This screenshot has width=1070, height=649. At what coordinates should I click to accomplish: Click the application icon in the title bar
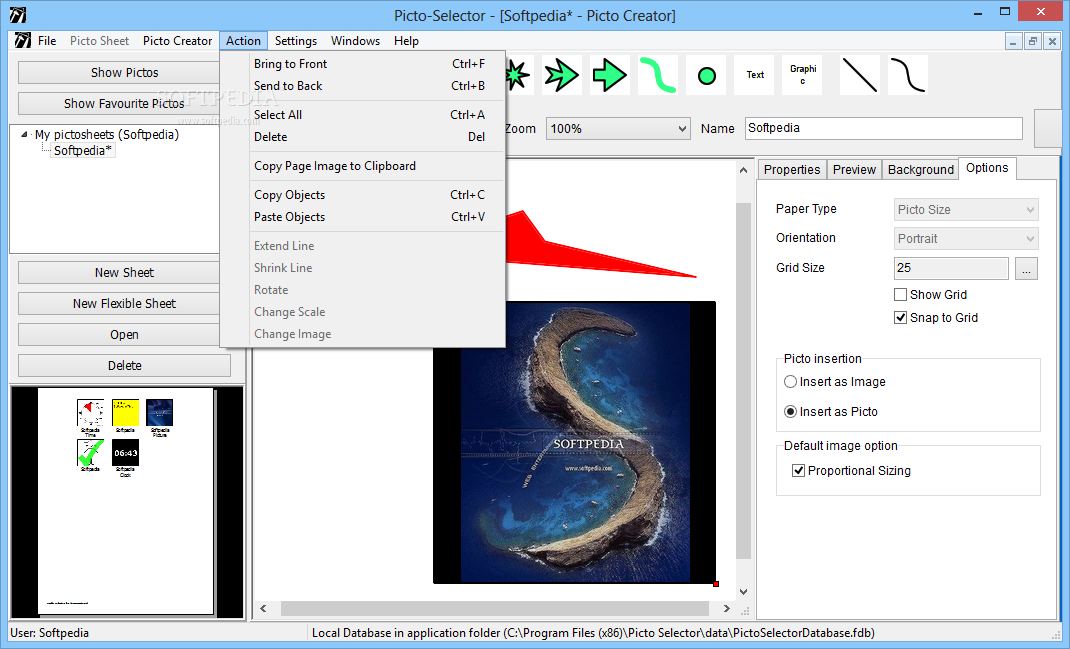coord(18,15)
